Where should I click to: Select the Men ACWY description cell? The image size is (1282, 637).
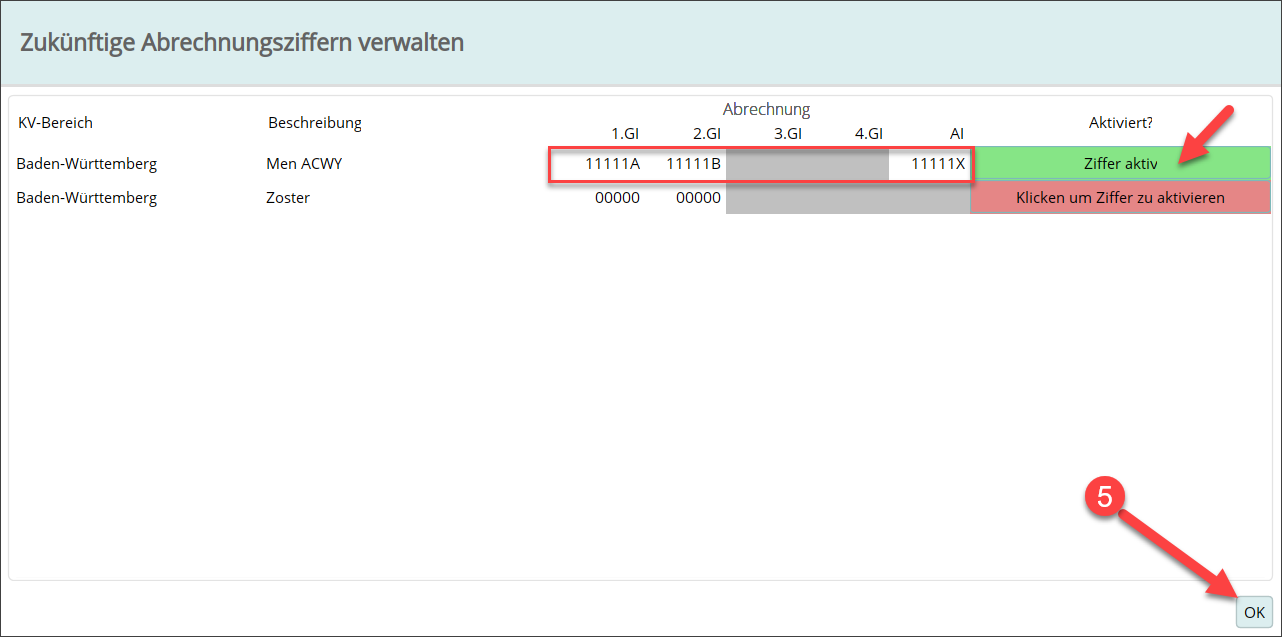[304, 163]
